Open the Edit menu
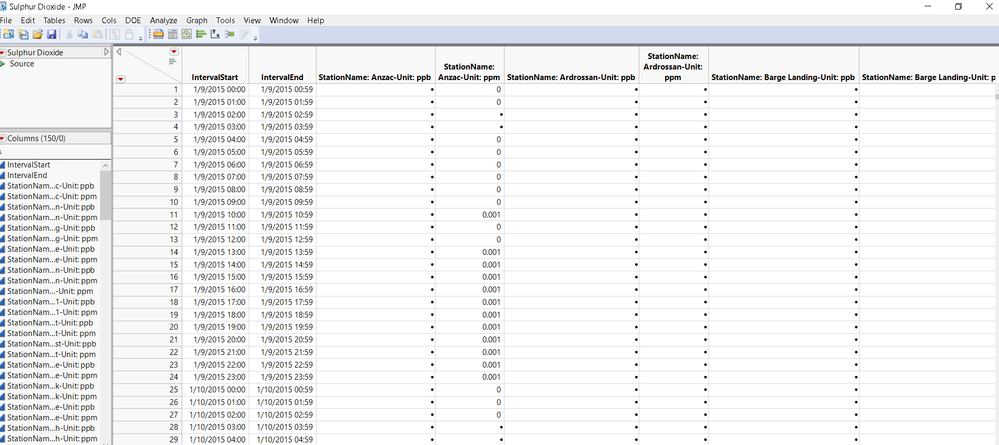This screenshot has height=445, width=999. pyautogui.click(x=27, y=20)
